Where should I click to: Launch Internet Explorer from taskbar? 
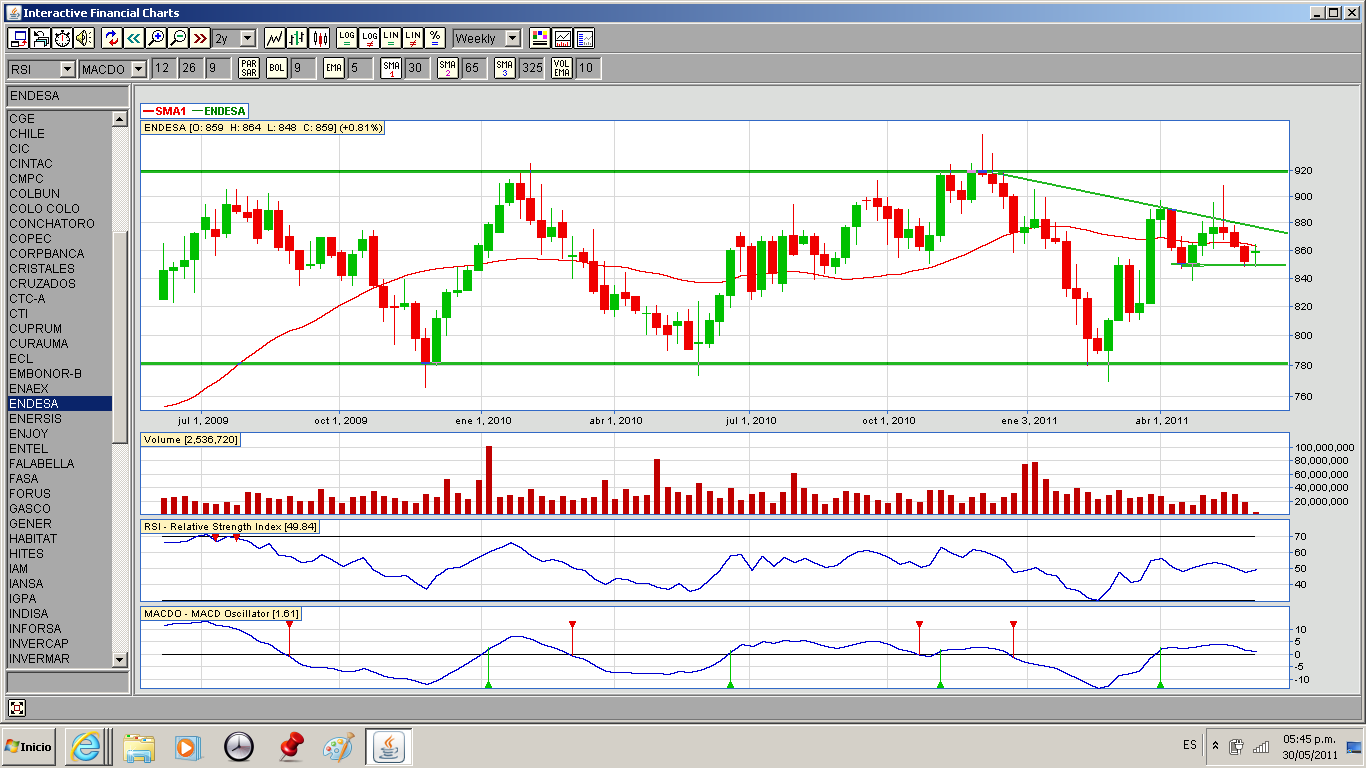click(85, 747)
